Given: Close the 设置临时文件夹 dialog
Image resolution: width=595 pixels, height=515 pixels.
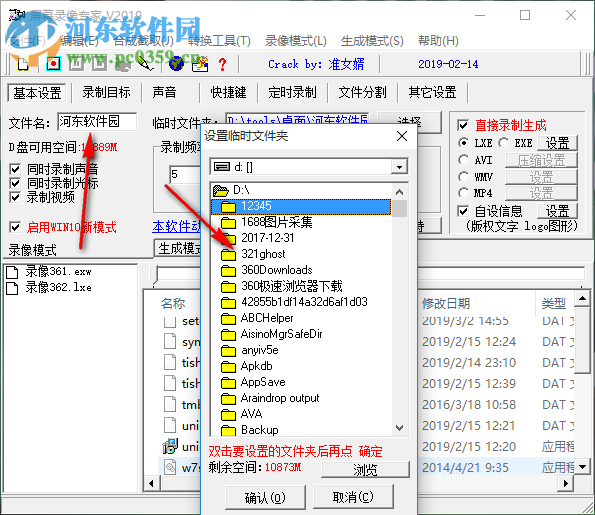Looking at the screenshot, I should (x=402, y=136).
